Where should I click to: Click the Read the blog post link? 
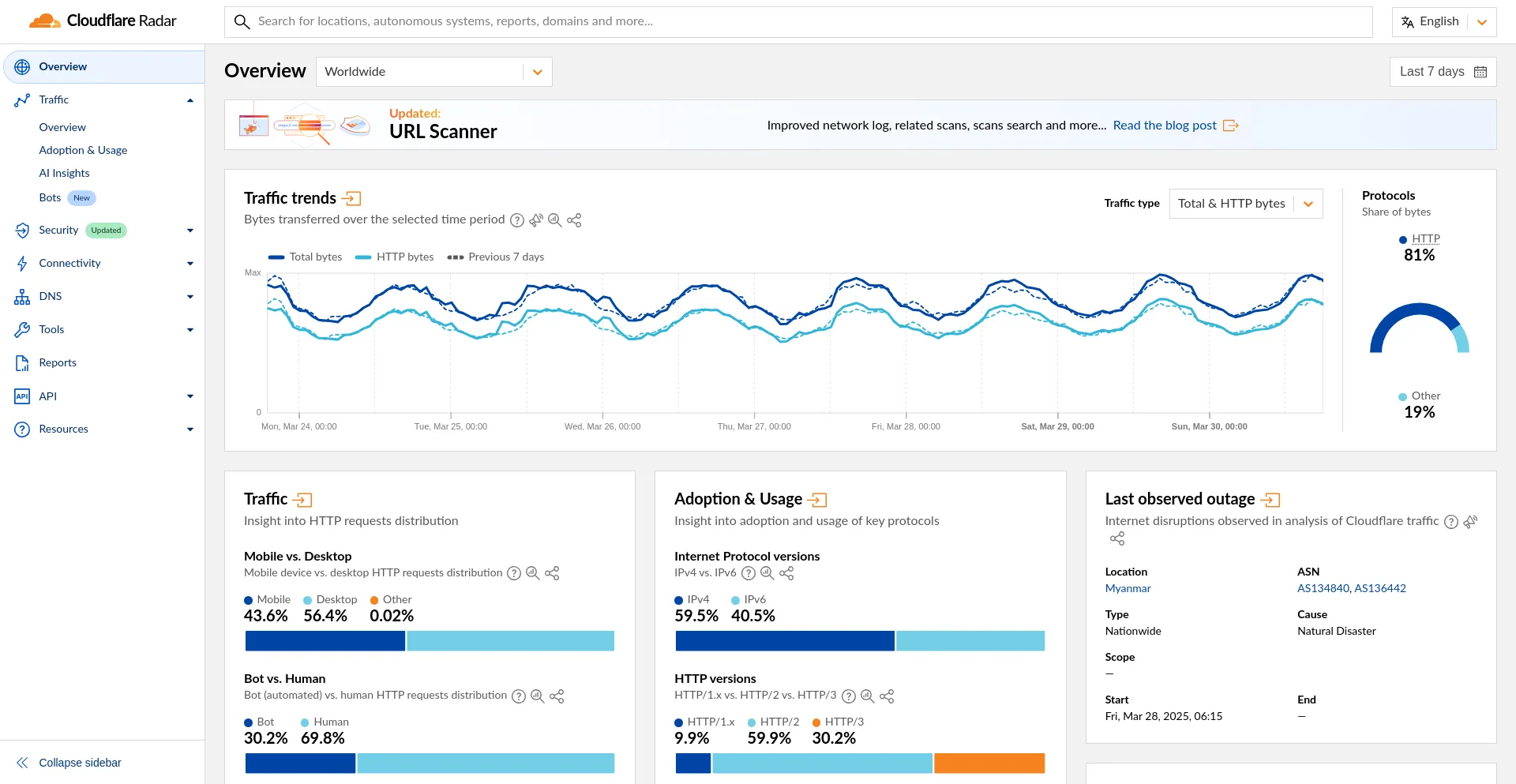point(1165,126)
